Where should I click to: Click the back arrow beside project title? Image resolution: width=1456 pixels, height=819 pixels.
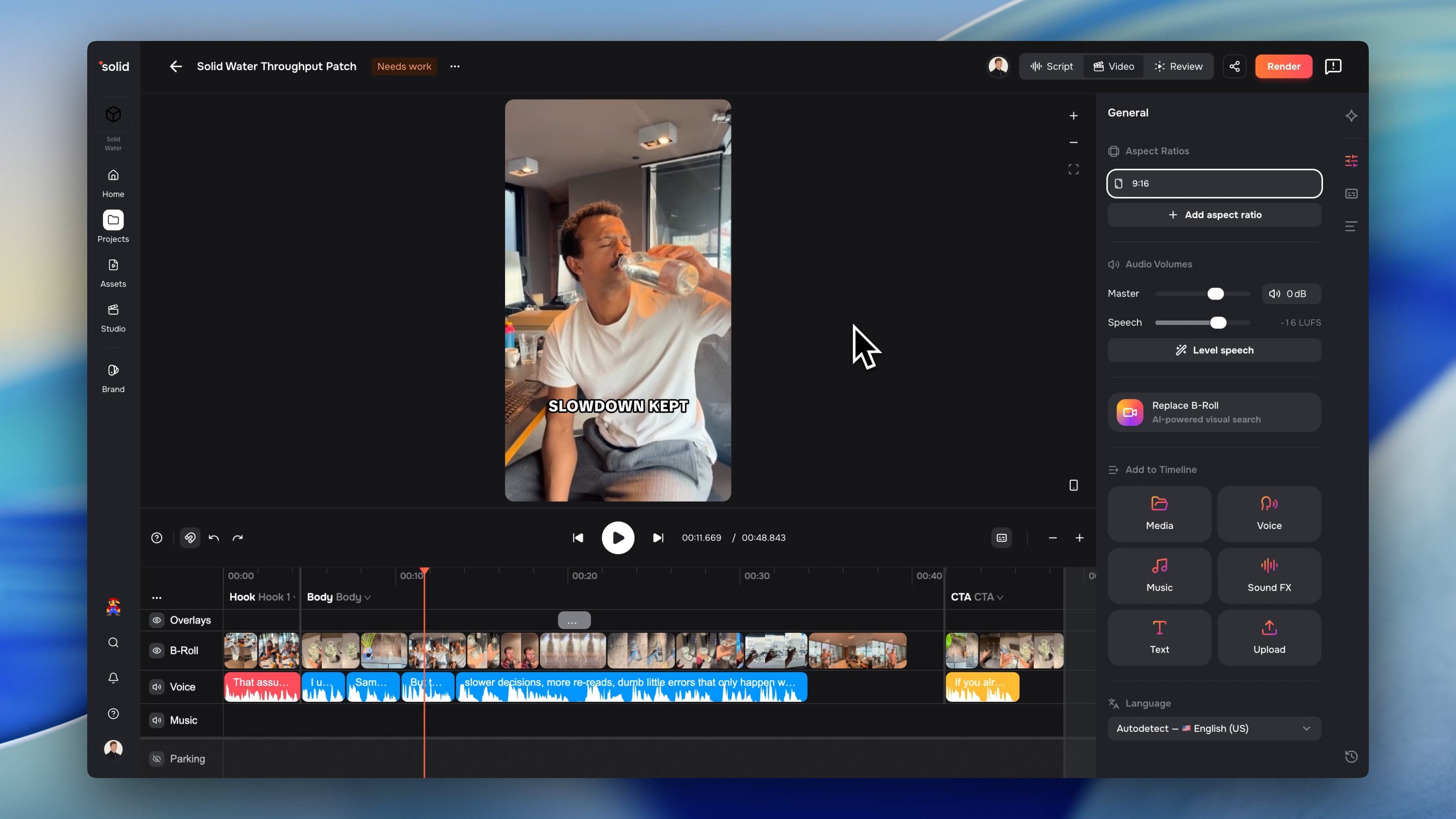click(x=176, y=66)
